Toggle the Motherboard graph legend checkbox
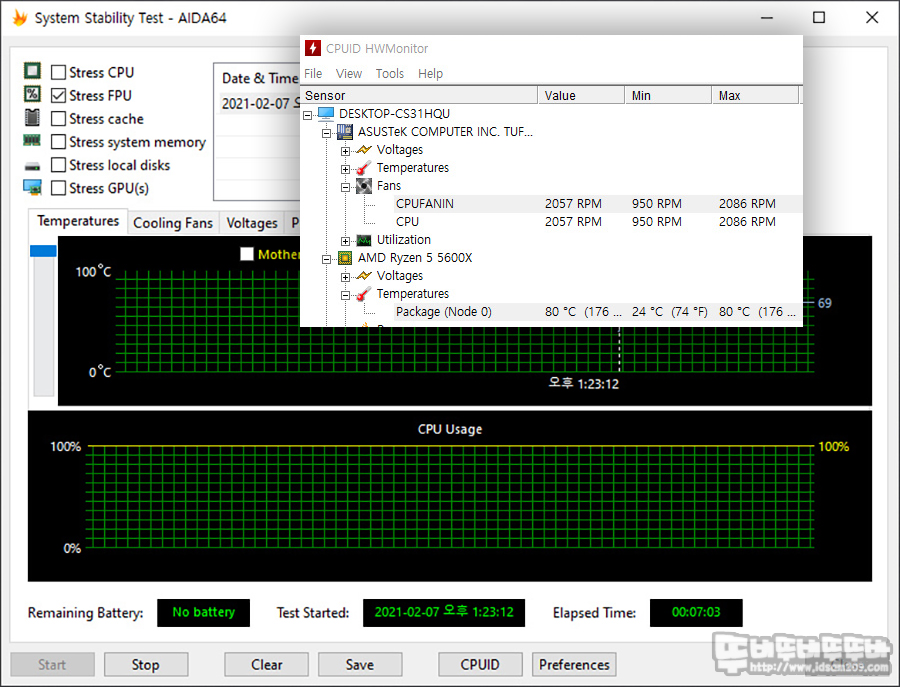Viewport: 900px width, 687px height. [x=247, y=254]
